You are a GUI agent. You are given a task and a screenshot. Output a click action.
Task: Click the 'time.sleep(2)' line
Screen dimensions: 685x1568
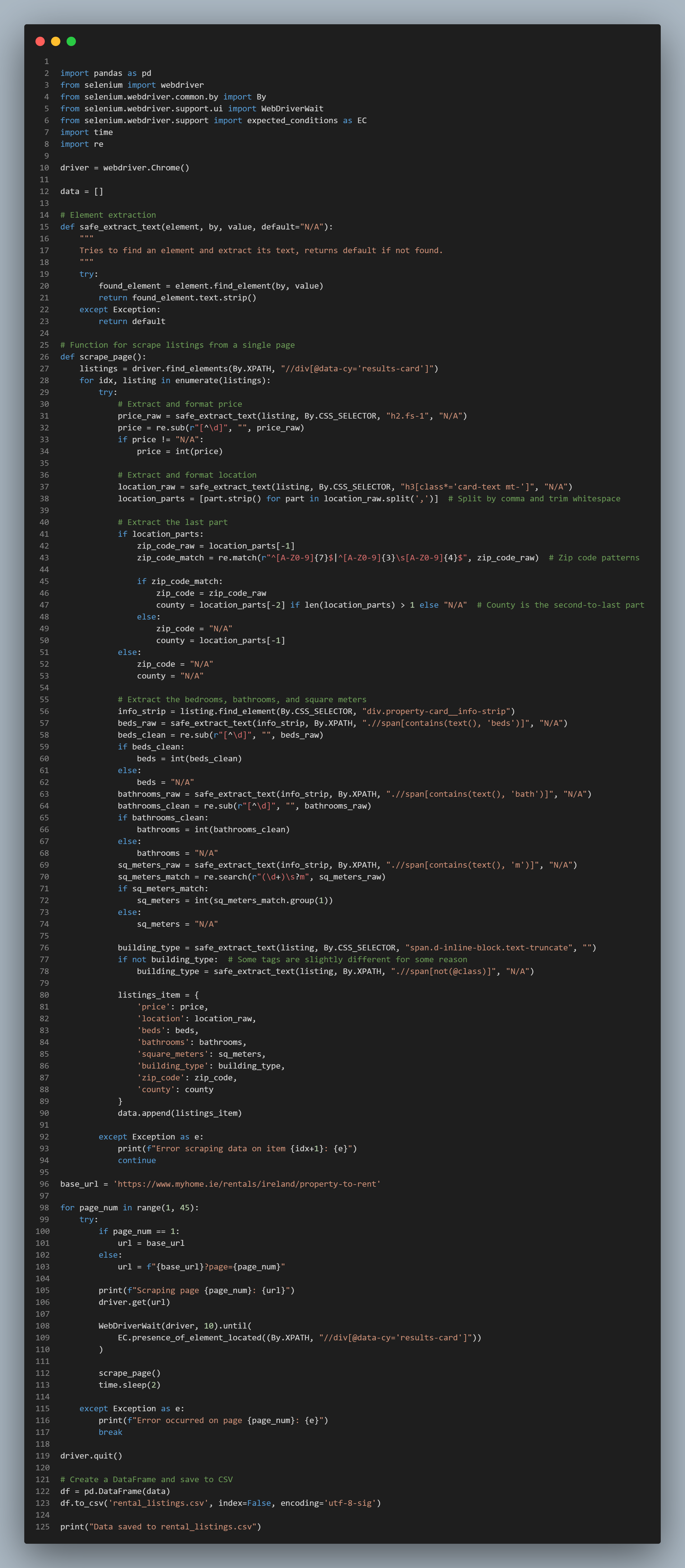[130, 1385]
